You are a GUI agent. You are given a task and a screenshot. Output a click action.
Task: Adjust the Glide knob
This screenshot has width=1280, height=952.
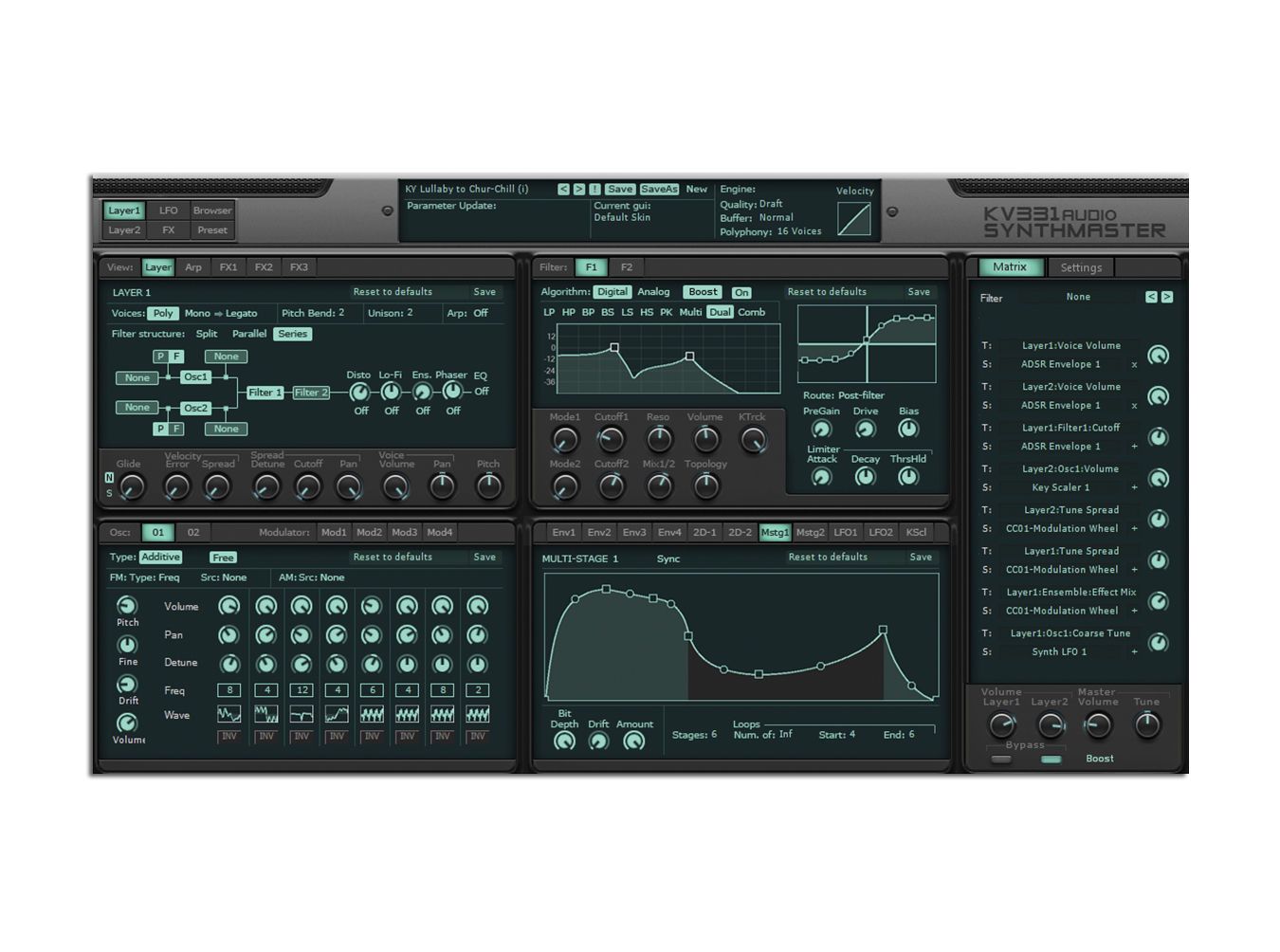(x=132, y=486)
